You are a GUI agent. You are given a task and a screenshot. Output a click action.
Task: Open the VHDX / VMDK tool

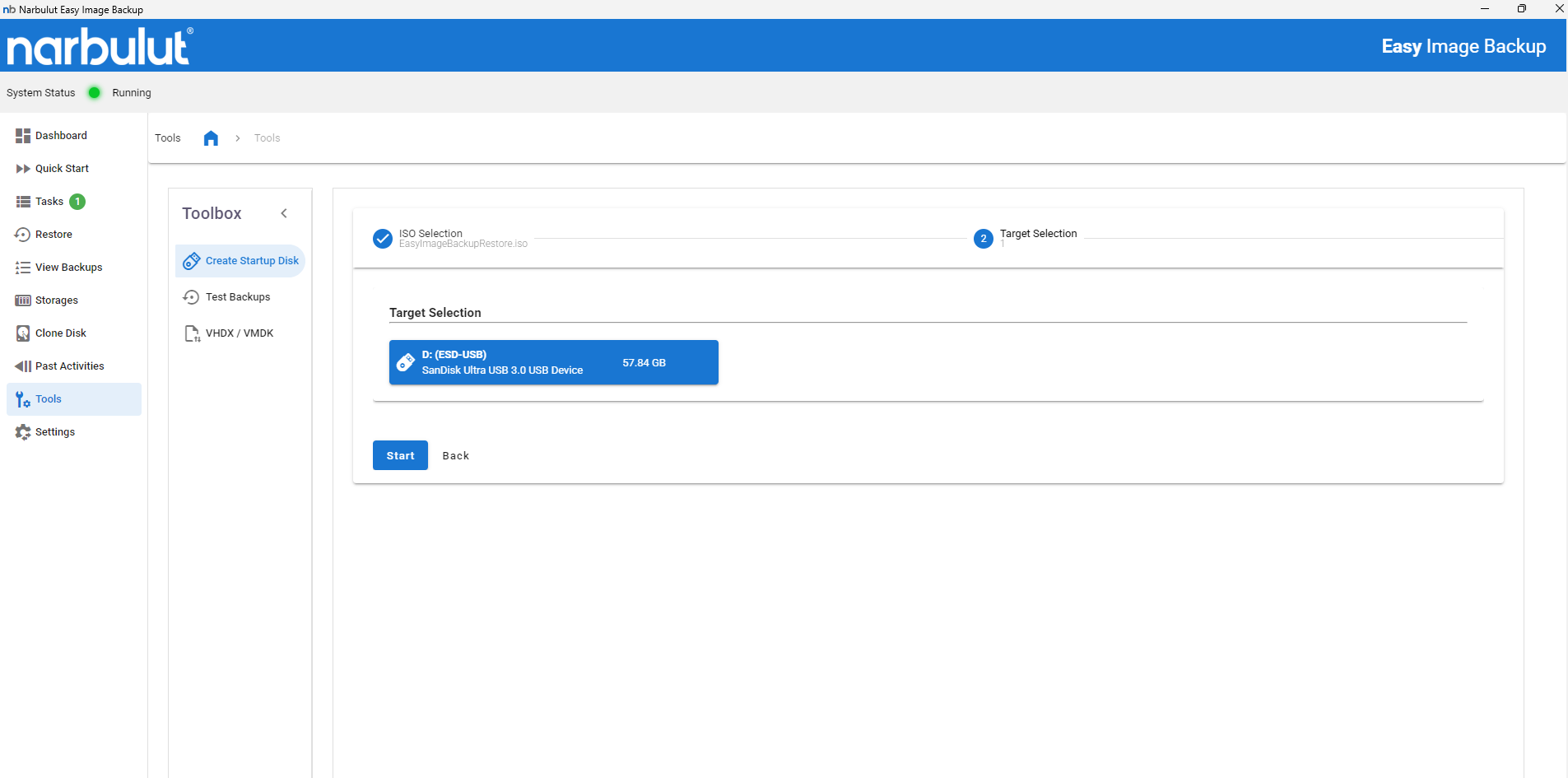click(239, 333)
